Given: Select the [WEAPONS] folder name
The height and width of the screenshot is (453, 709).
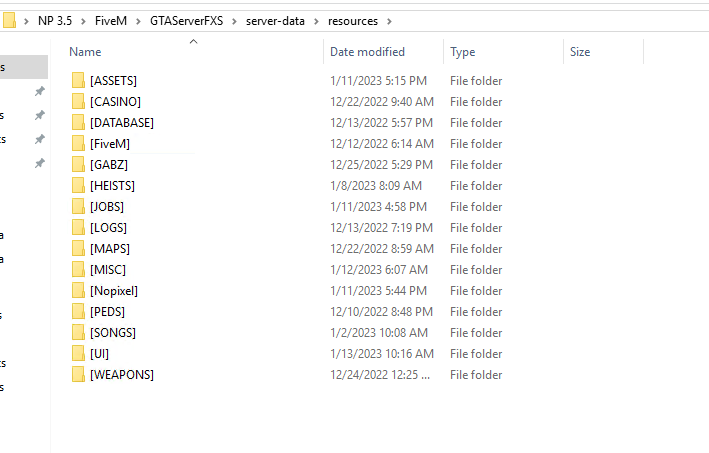Looking at the screenshot, I should point(122,375).
